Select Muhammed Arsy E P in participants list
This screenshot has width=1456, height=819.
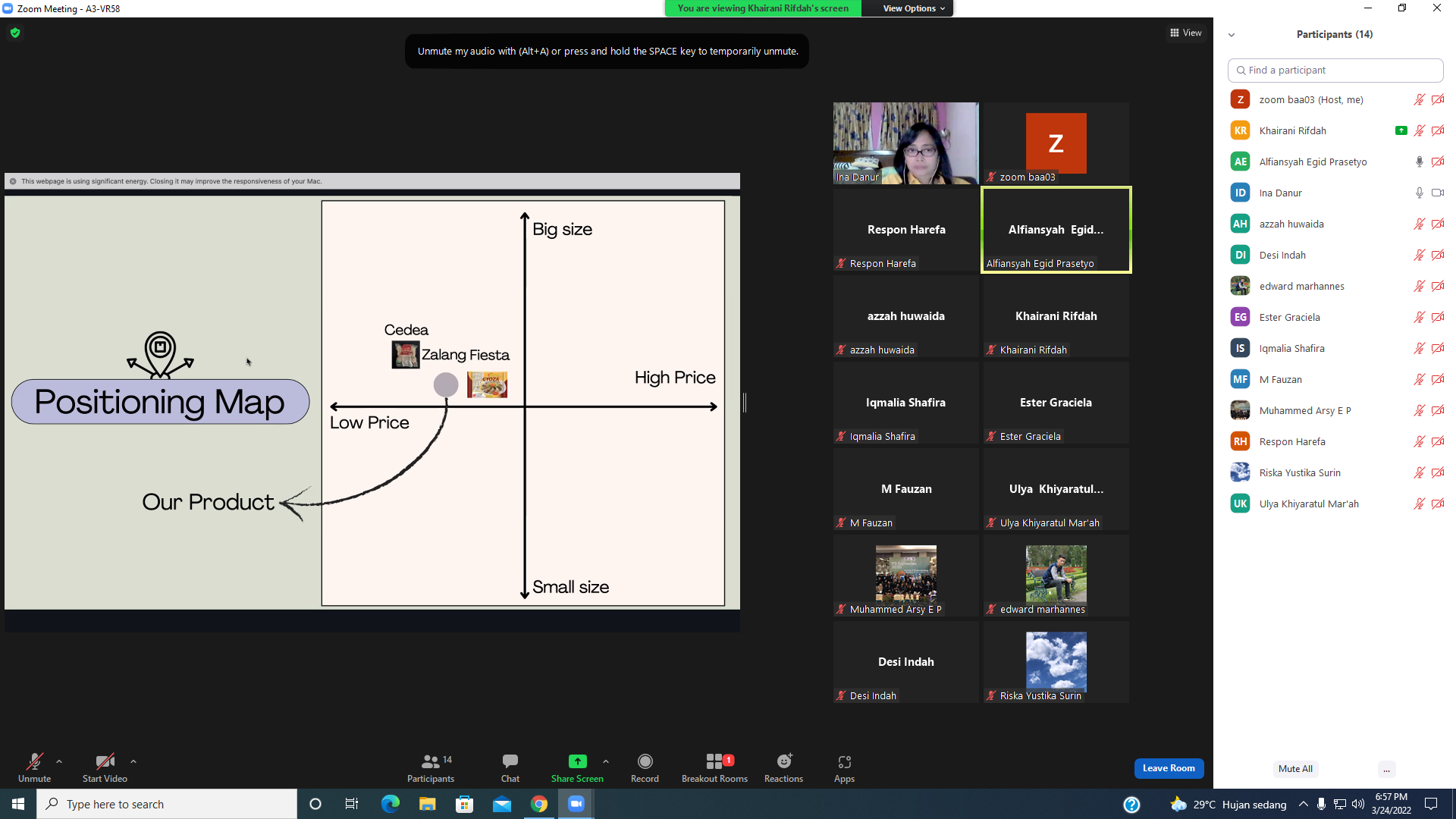pyautogui.click(x=1336, y=410)
